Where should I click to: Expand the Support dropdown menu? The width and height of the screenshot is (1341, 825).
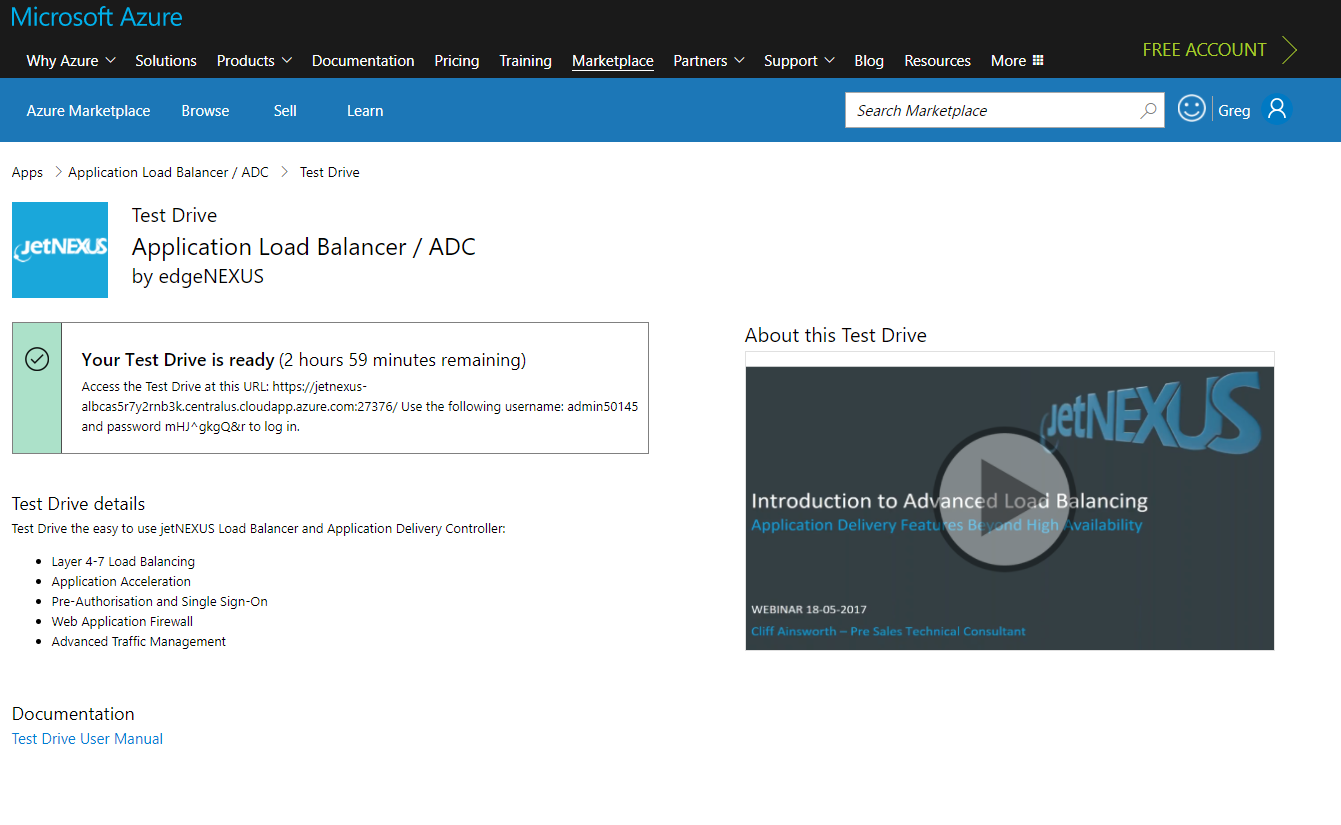click(x=799, y=61)
